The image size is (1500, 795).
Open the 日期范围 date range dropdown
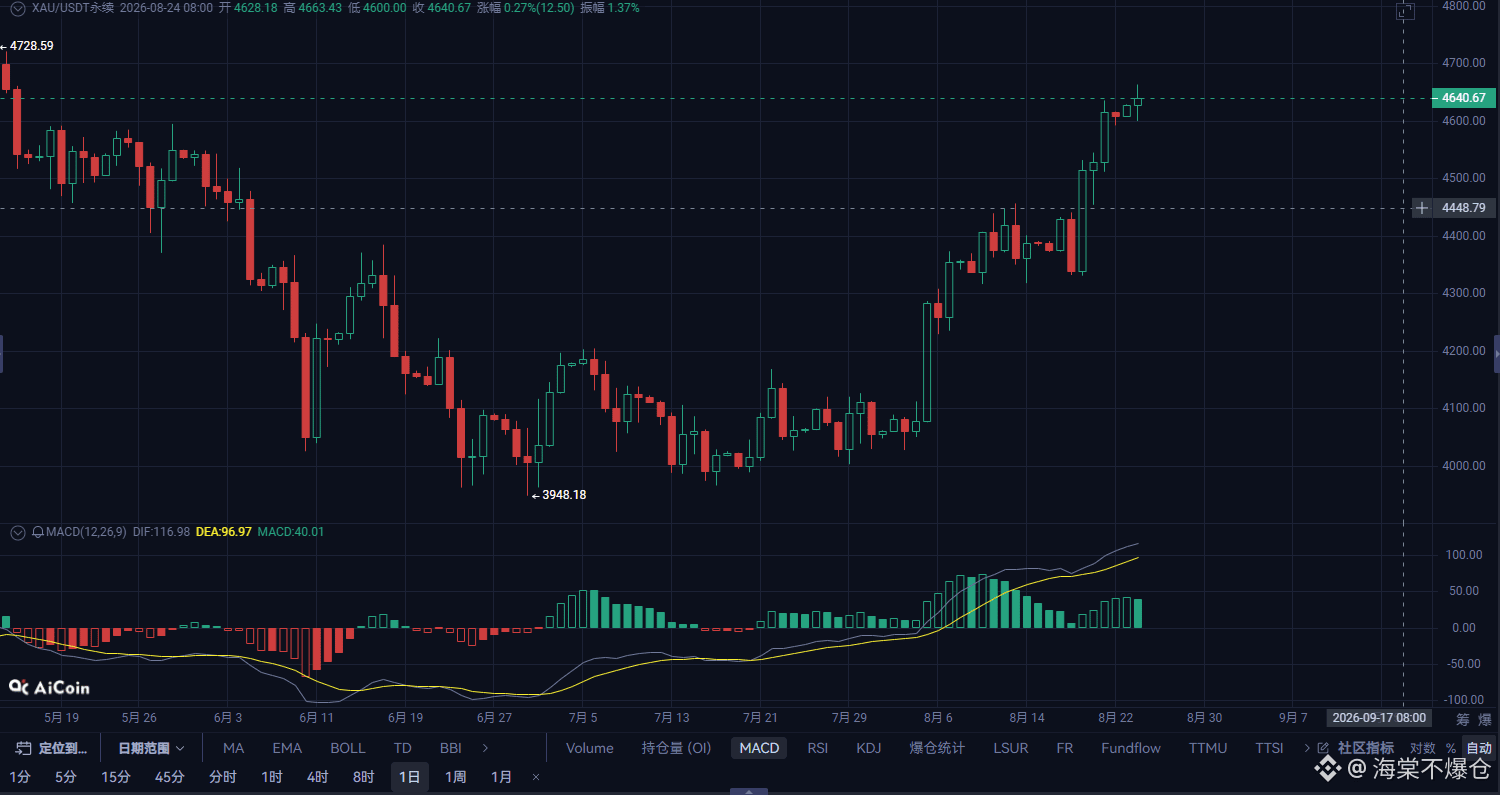(x=152, y=748)
